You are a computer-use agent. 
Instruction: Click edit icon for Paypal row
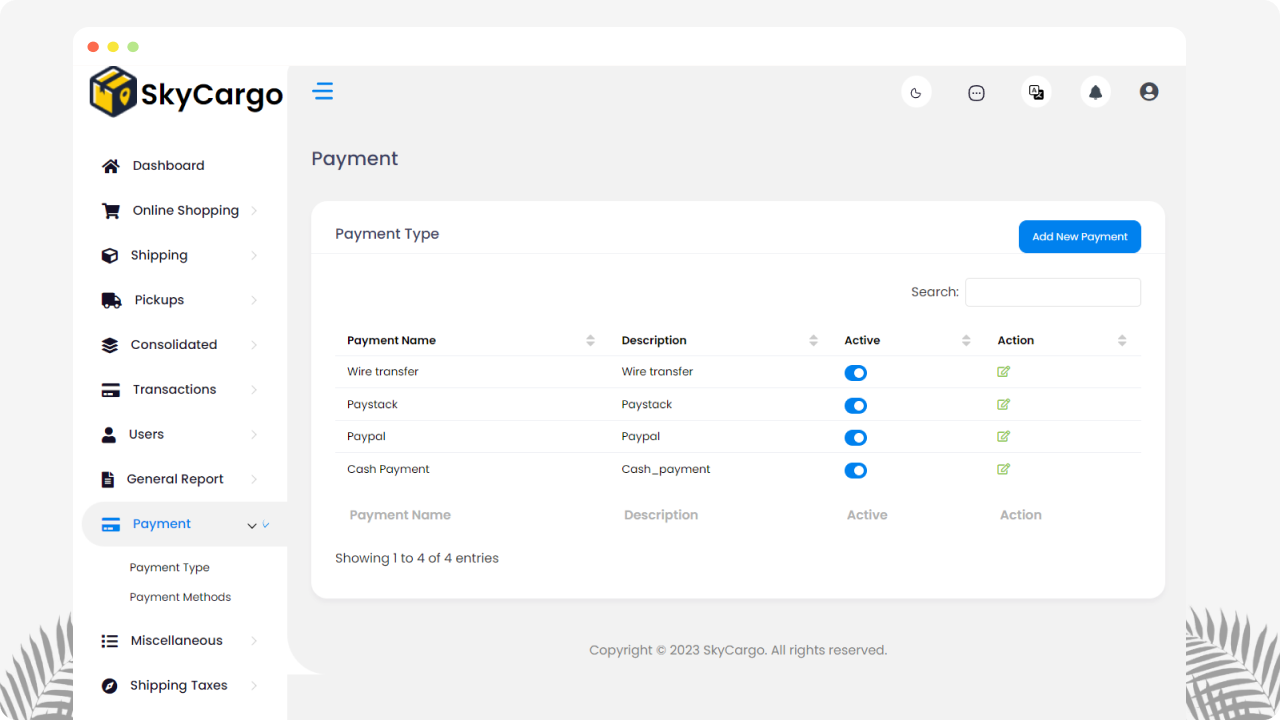click(x=1003, y=437)
